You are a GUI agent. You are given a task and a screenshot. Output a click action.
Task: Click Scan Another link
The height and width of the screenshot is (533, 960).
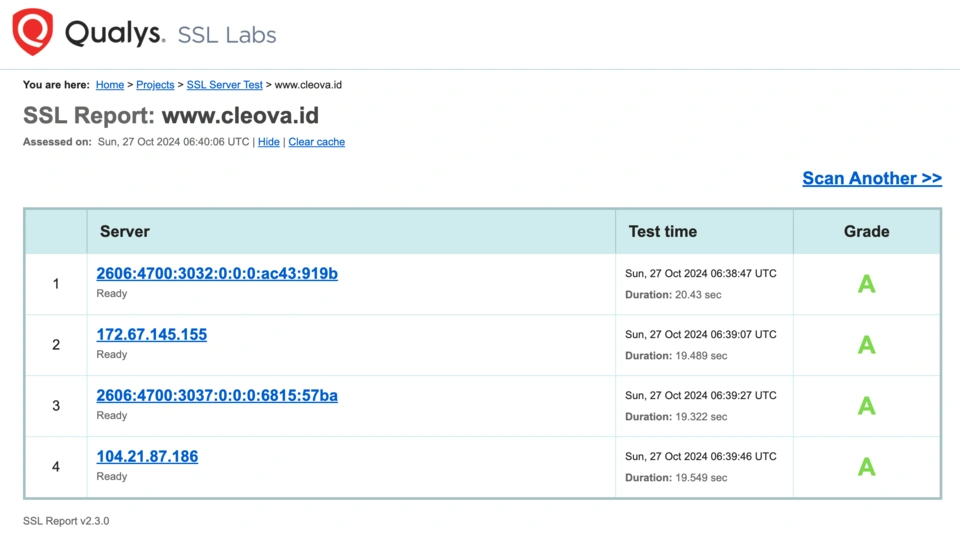point(872,178)
